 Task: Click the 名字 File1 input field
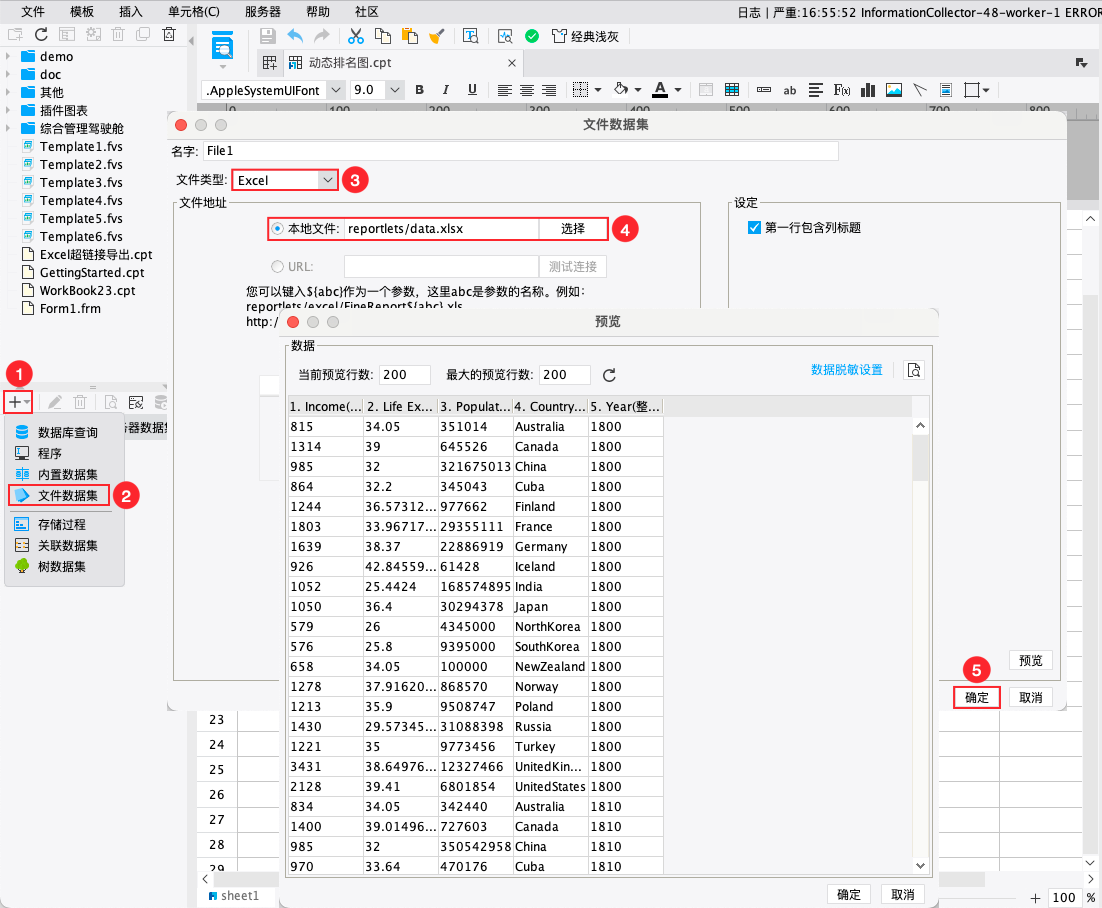tap(521, 151)
